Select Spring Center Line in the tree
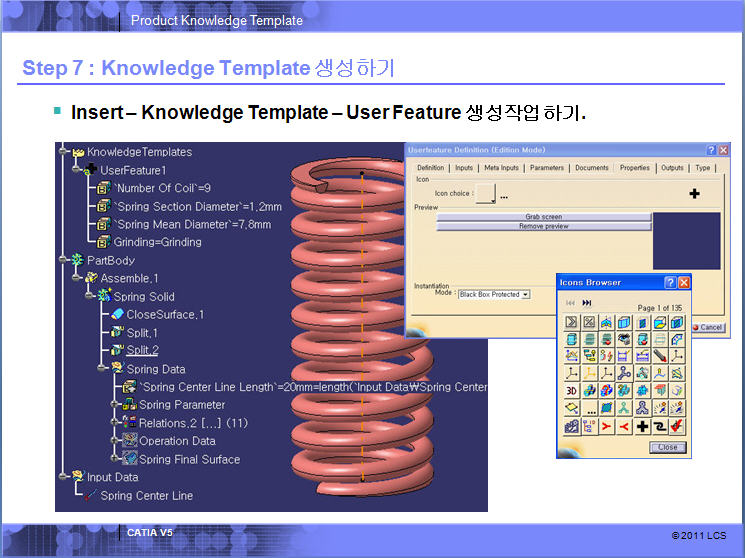The image size is (745, 558). [146, 495]
